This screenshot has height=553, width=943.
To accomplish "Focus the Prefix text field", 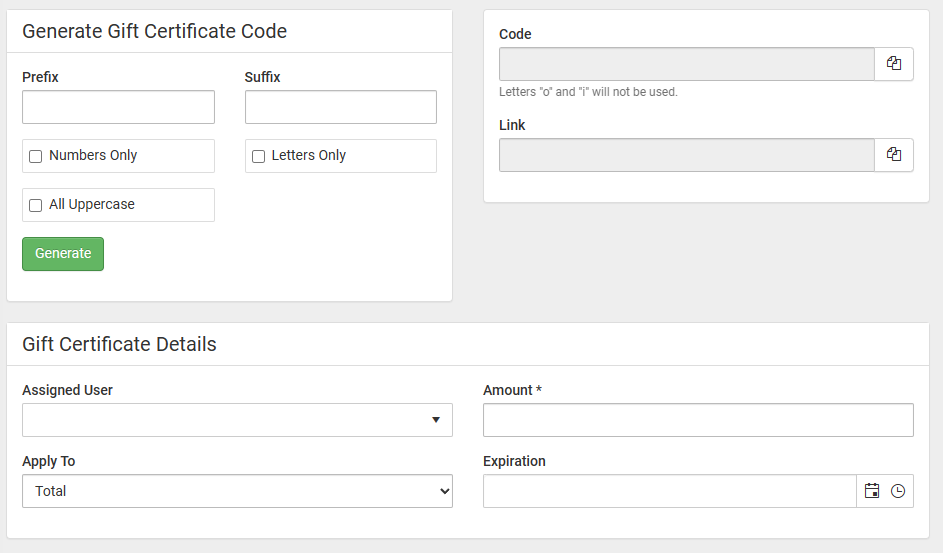I will pyautogui.click(x=118, y=107).
